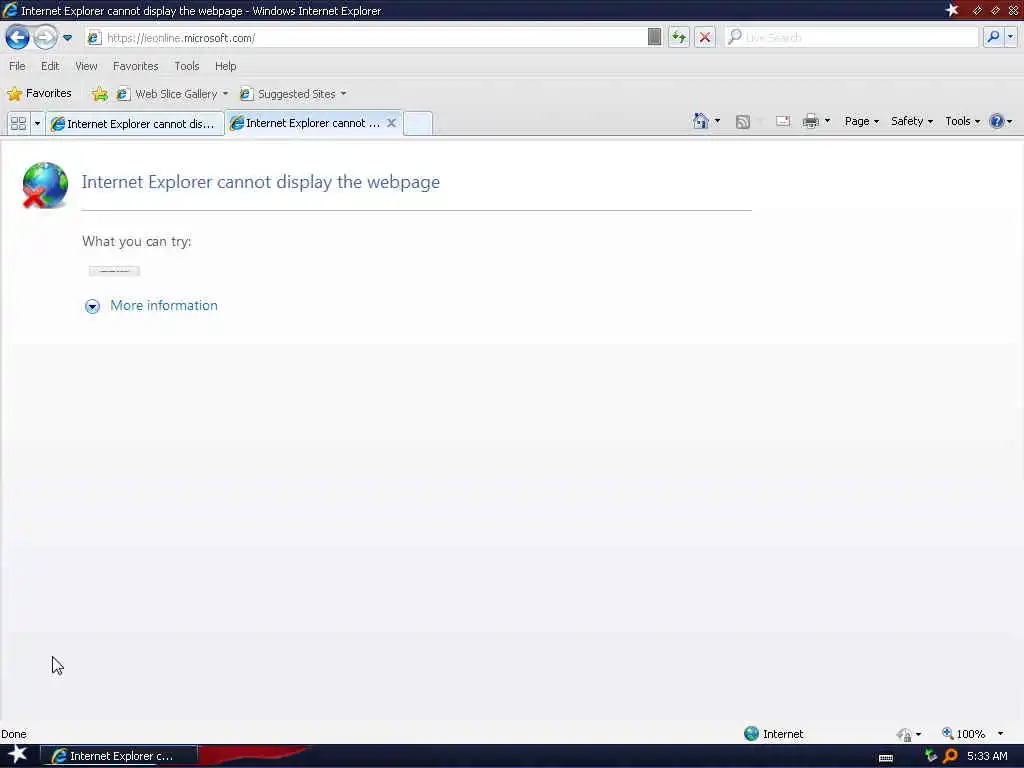Click the Compatibility View button in address bar
The height and width of the screenshot is (768, 1024).
tap(654, 37)
